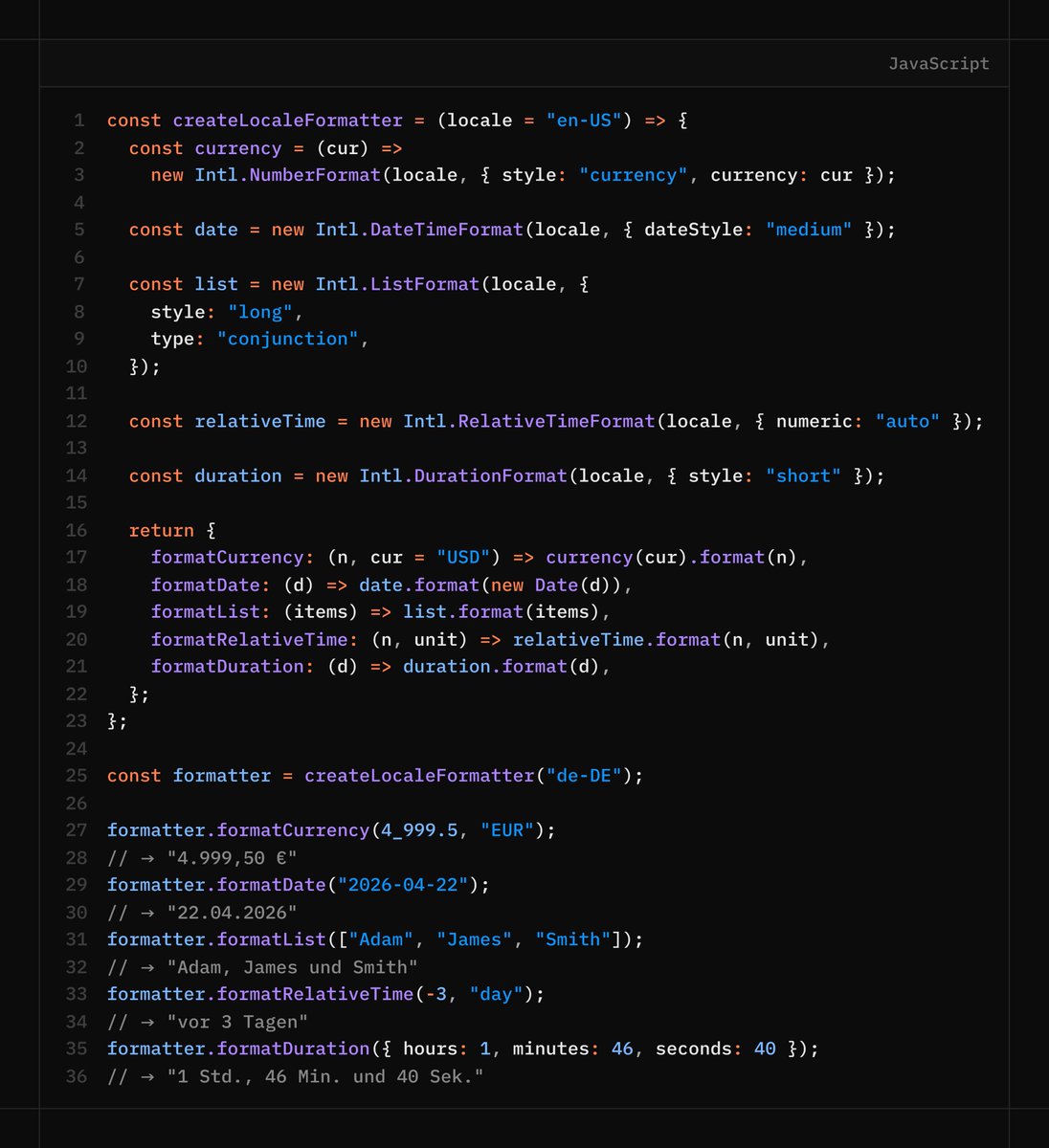Select the "EUR" currency argument

(x=511, y=830)
